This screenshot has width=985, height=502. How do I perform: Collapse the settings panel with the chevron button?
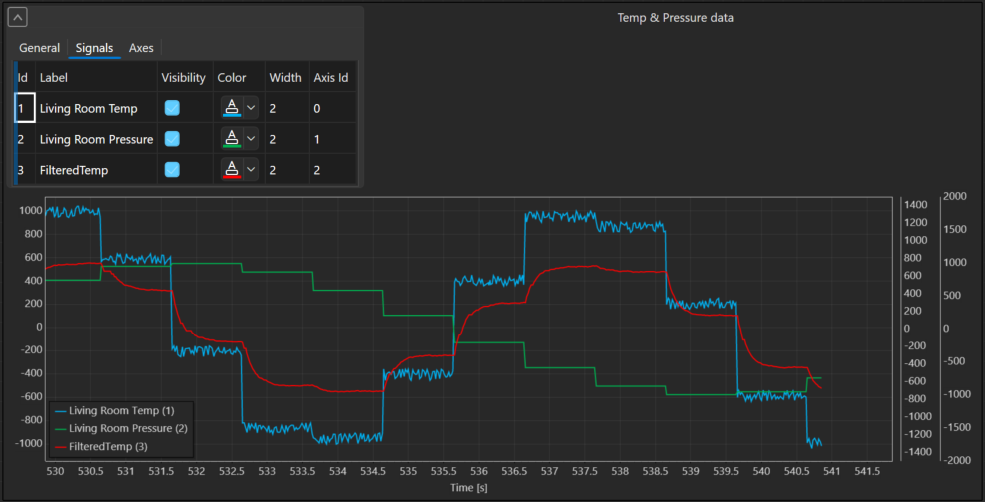tap(17, 18)
